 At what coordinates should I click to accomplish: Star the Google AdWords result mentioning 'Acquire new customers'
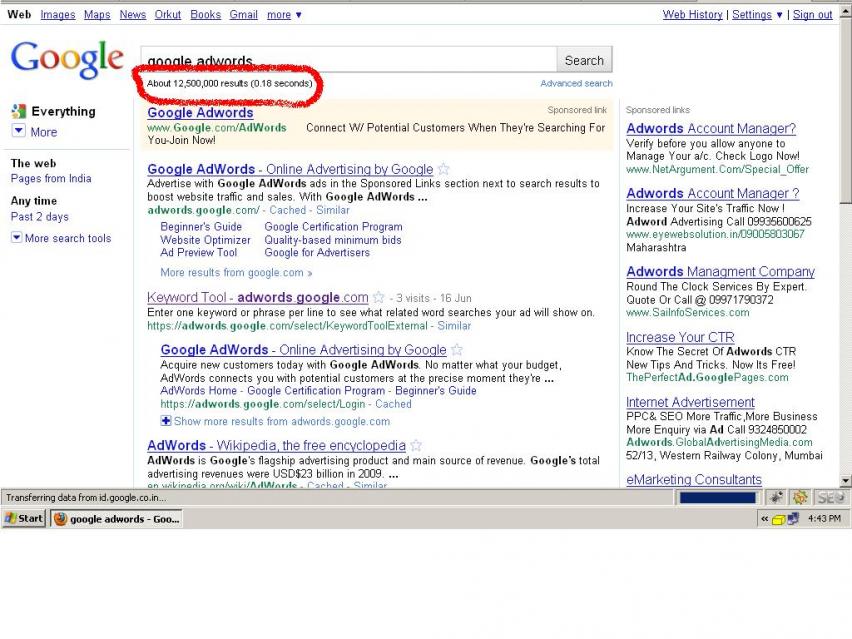point(457,349)
